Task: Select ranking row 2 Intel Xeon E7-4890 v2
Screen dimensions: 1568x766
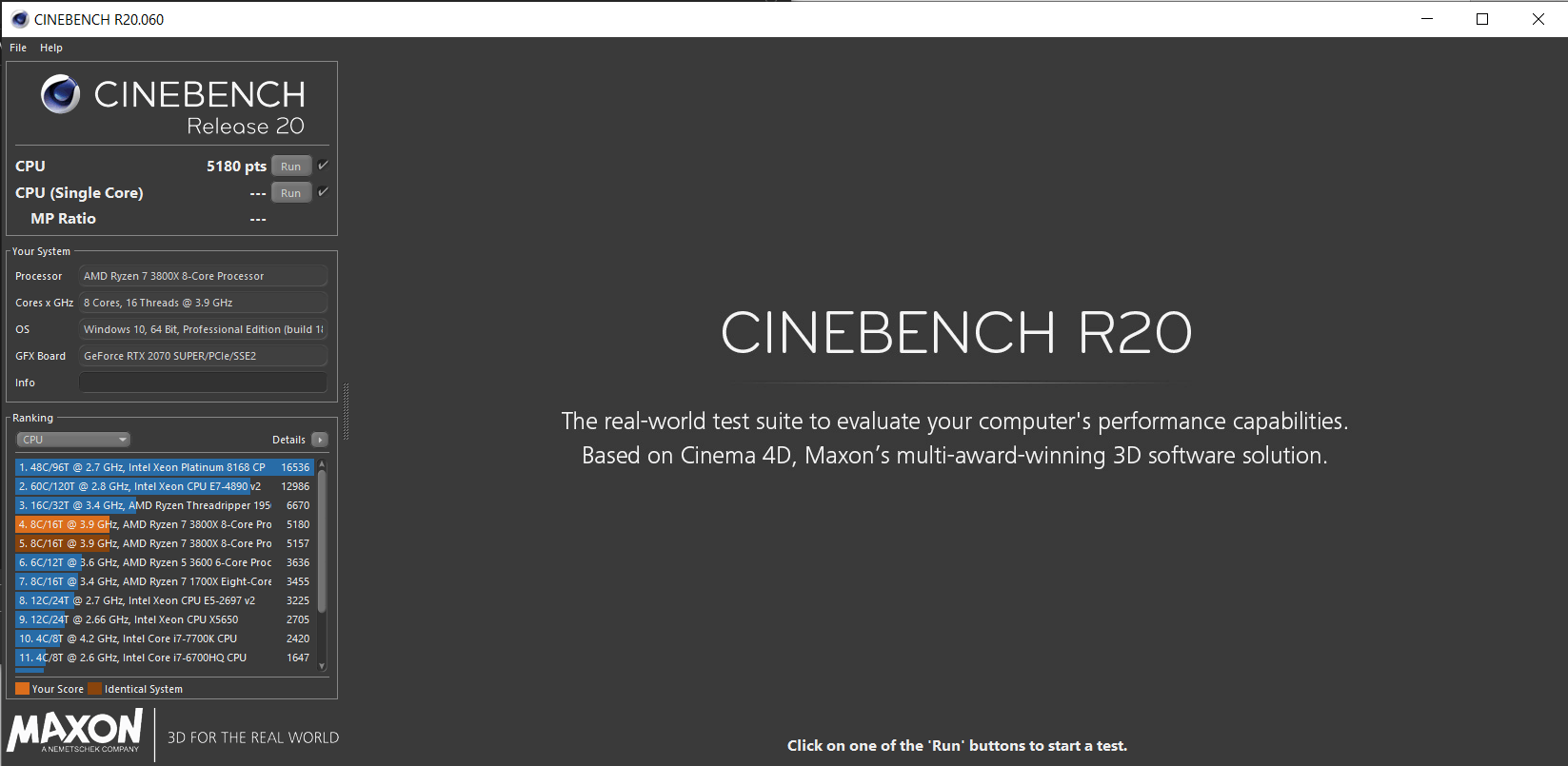Action: tap(164, 486)
